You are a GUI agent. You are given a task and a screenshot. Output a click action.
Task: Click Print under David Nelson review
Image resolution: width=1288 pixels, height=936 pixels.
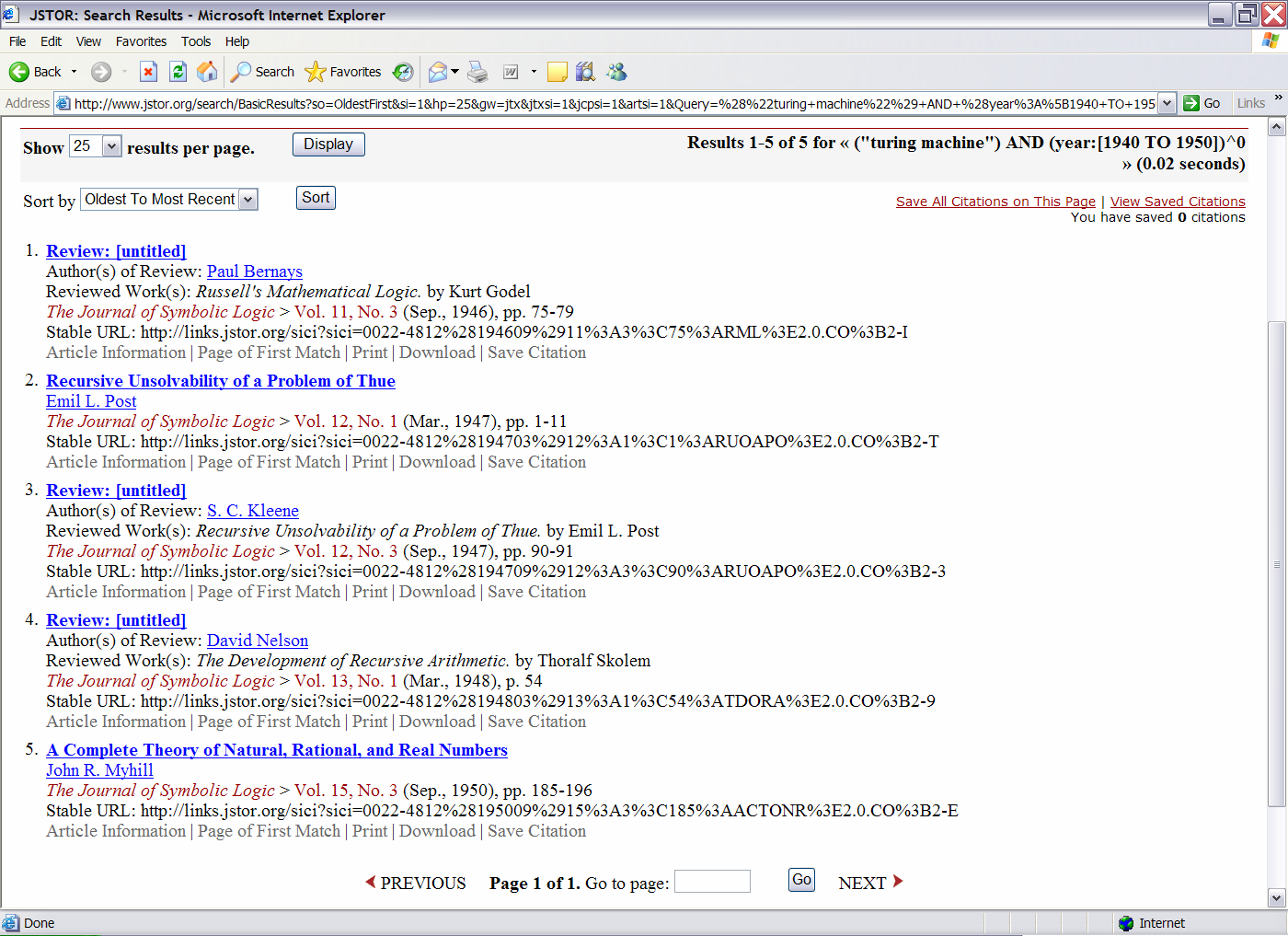click(x=370, y=722)
